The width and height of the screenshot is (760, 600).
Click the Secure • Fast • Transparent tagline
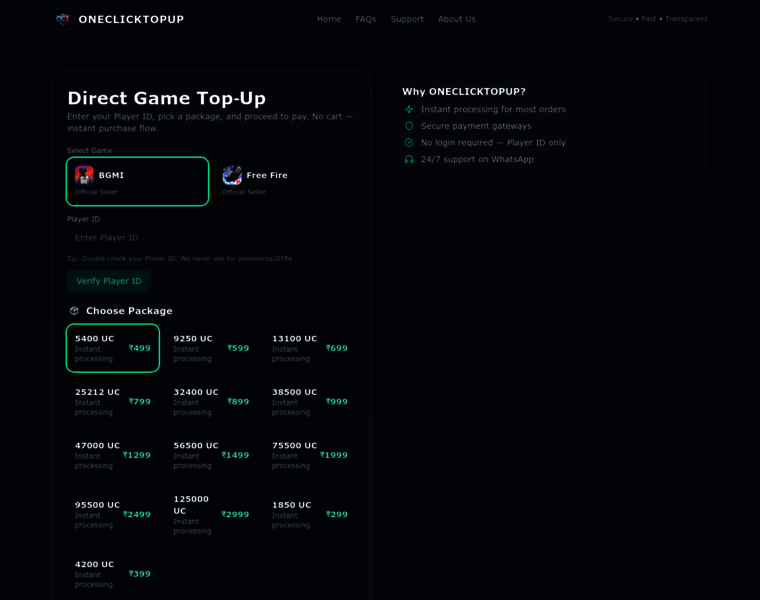[658, 19]
